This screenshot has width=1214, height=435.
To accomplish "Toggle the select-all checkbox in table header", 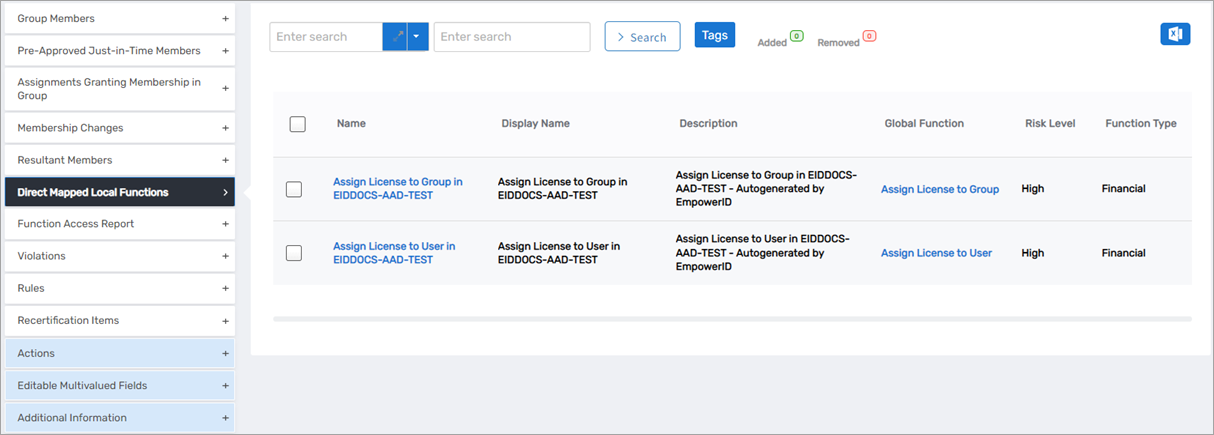I will coord(297,124).
